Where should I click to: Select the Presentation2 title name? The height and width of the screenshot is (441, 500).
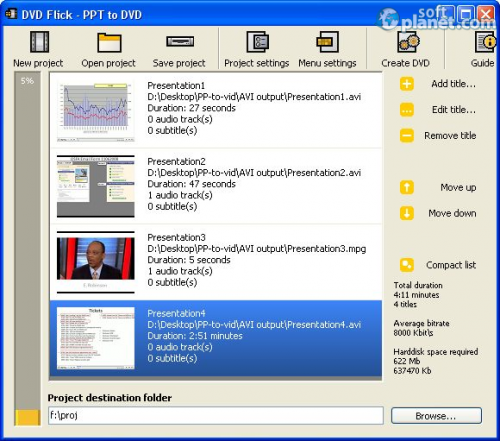(176, 161)
